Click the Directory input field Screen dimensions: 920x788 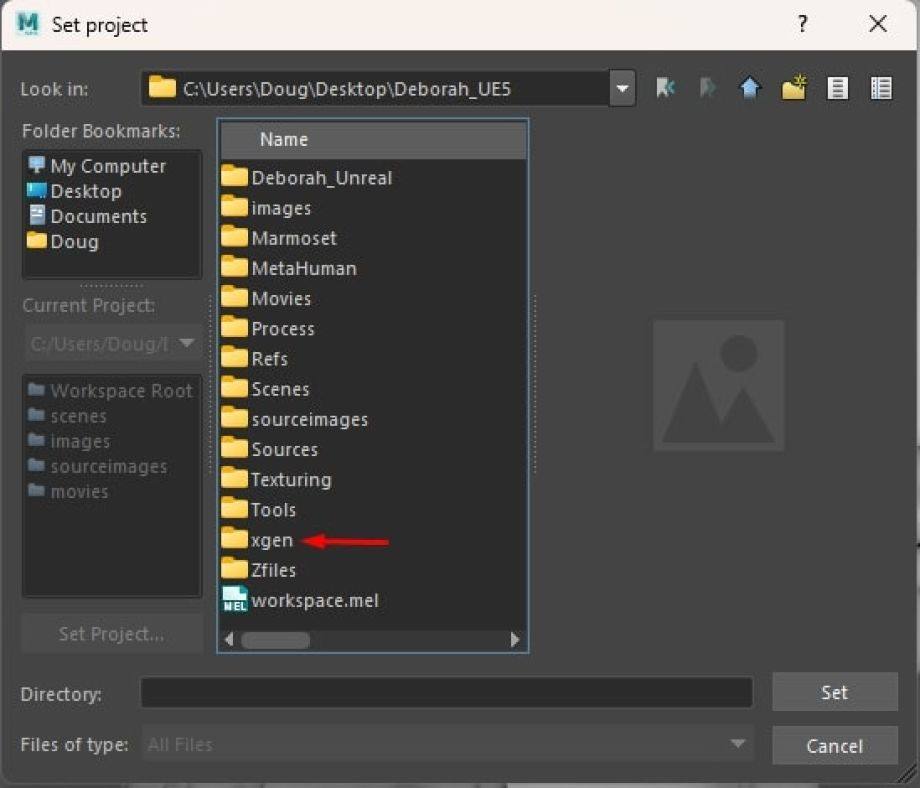click(x=446, y=692)
